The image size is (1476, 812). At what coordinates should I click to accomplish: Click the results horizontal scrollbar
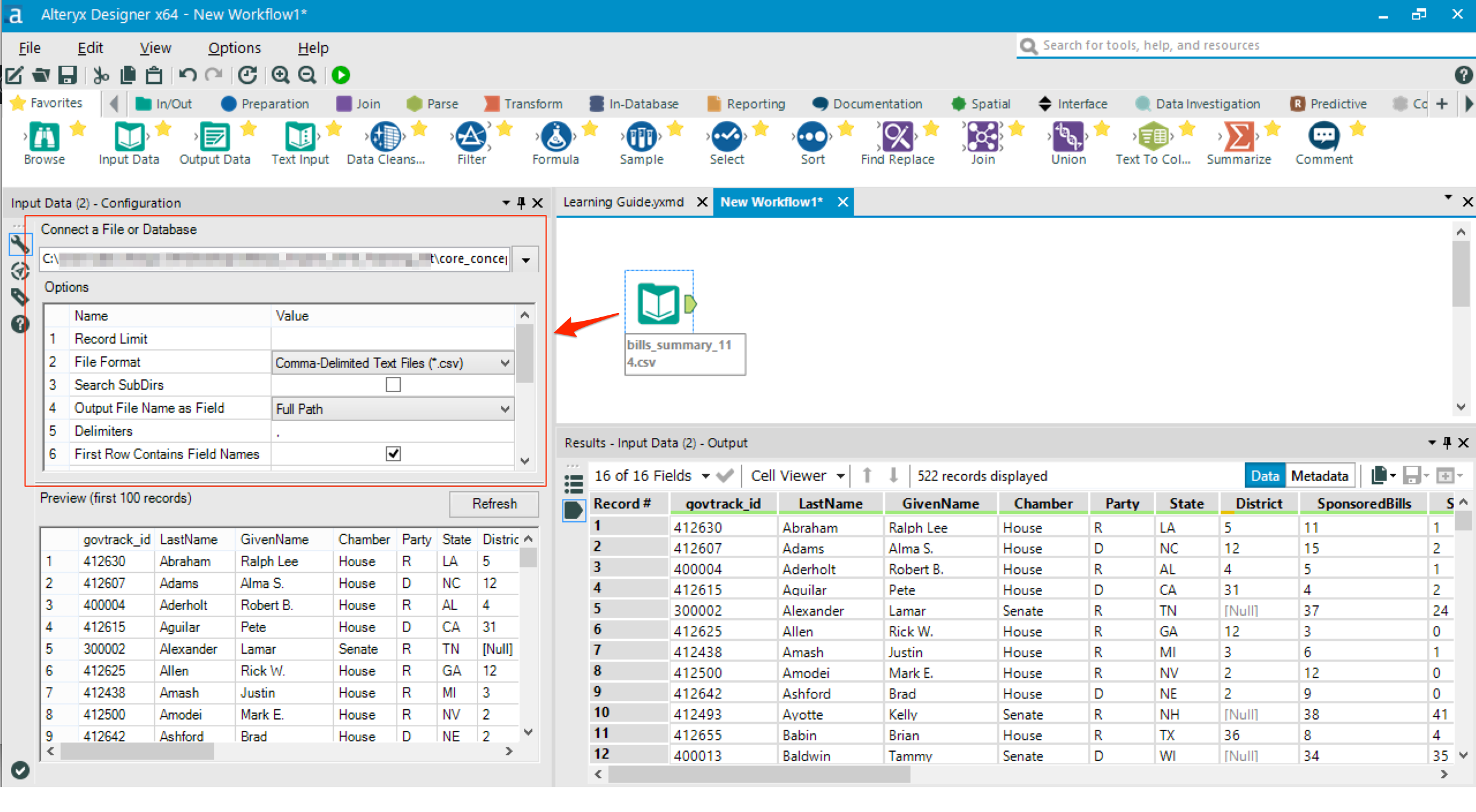click(x=759, y=774)
